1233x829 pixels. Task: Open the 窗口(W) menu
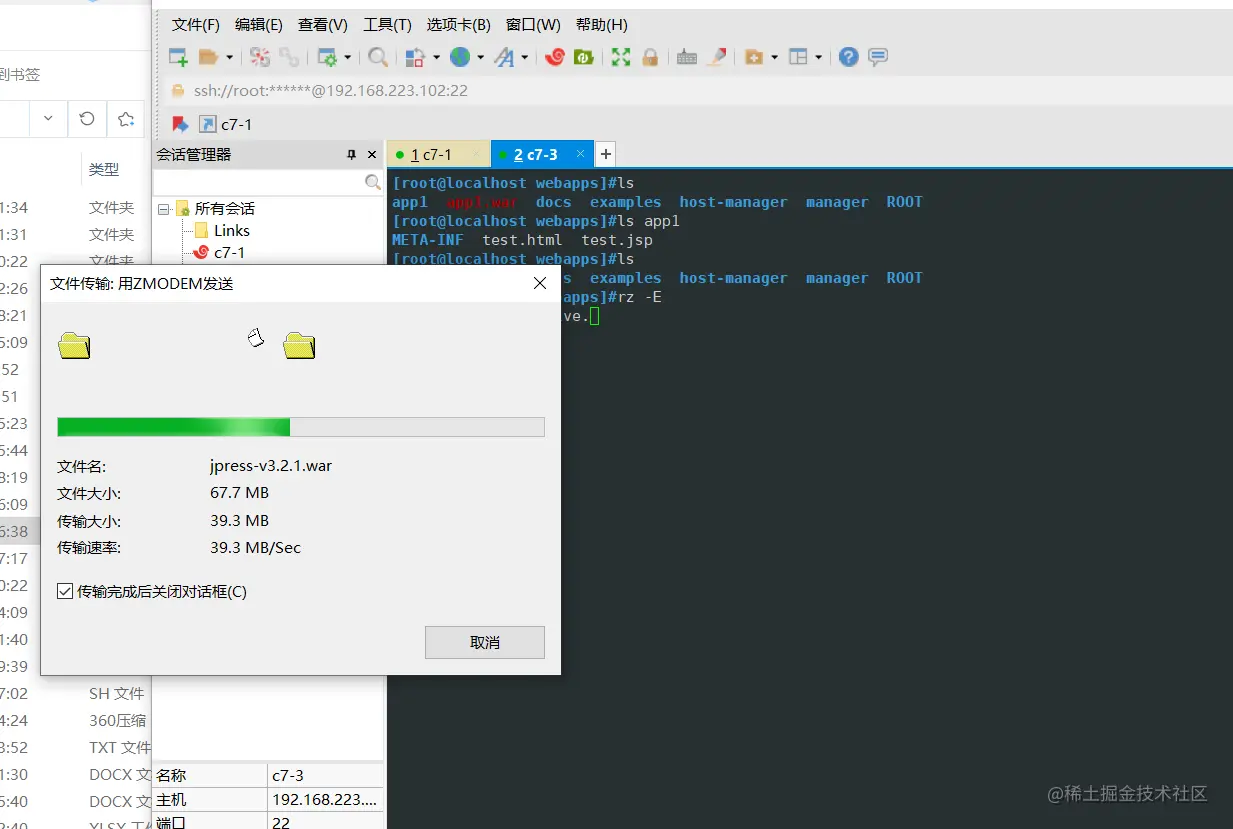[533, 25]
